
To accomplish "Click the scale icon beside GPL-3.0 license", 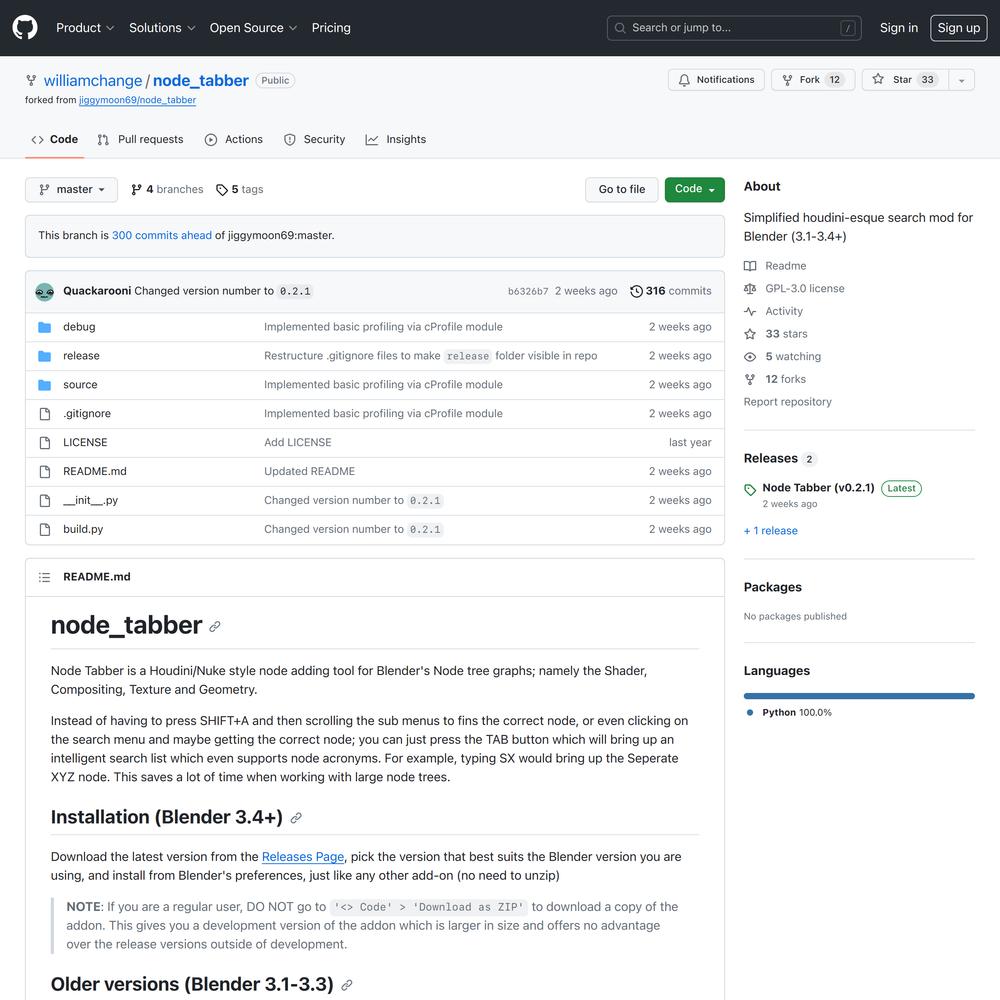I will tap(750, 289).
